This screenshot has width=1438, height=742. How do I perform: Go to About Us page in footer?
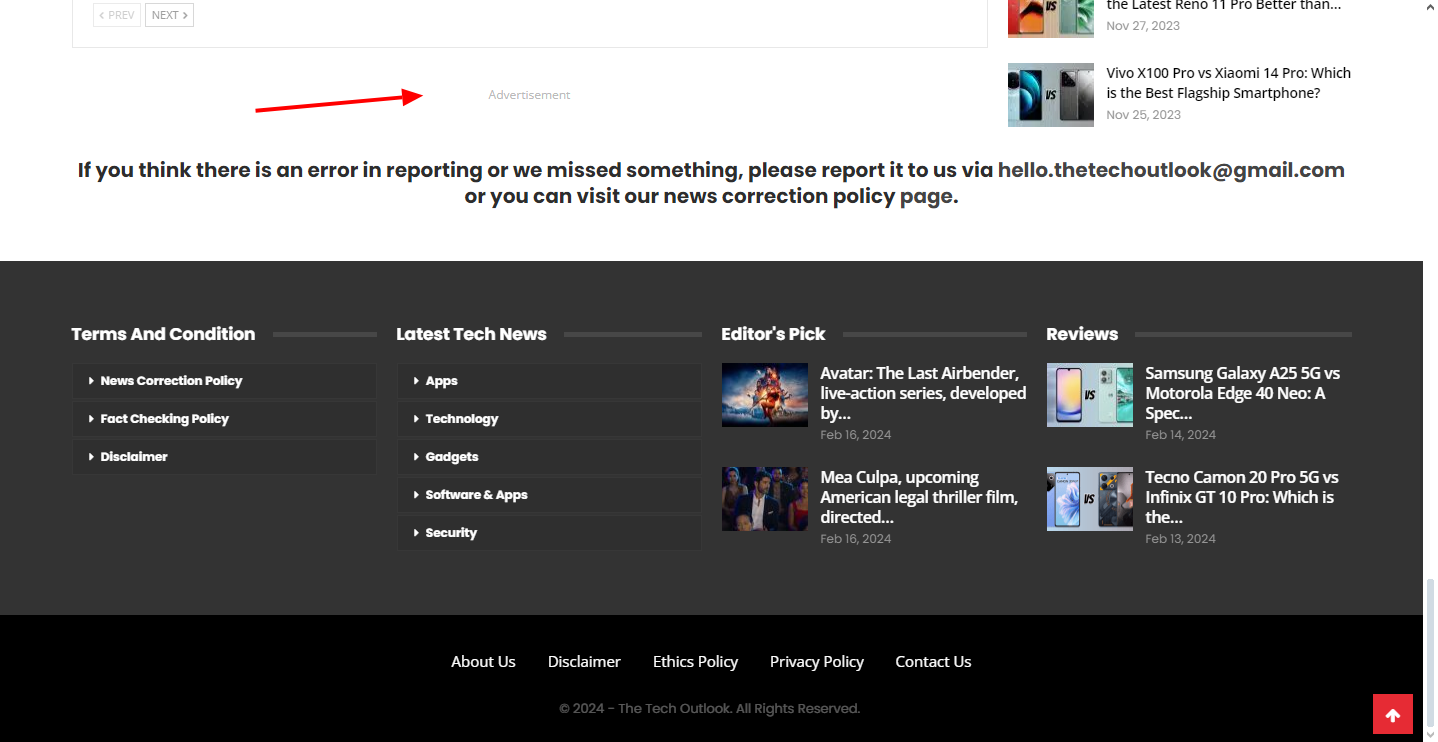point(483,662)
